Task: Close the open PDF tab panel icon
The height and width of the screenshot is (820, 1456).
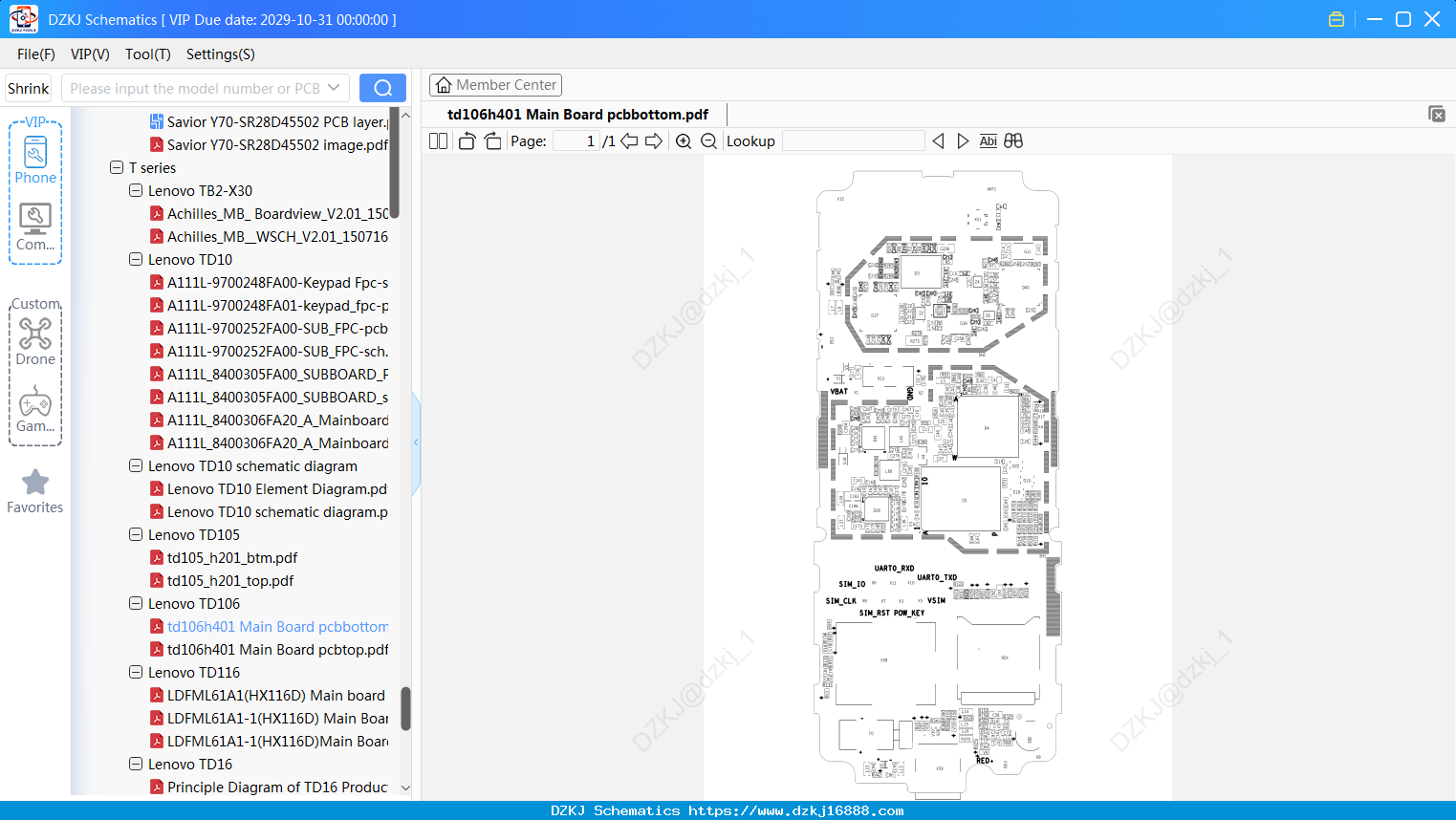Action: (1437, 114)
